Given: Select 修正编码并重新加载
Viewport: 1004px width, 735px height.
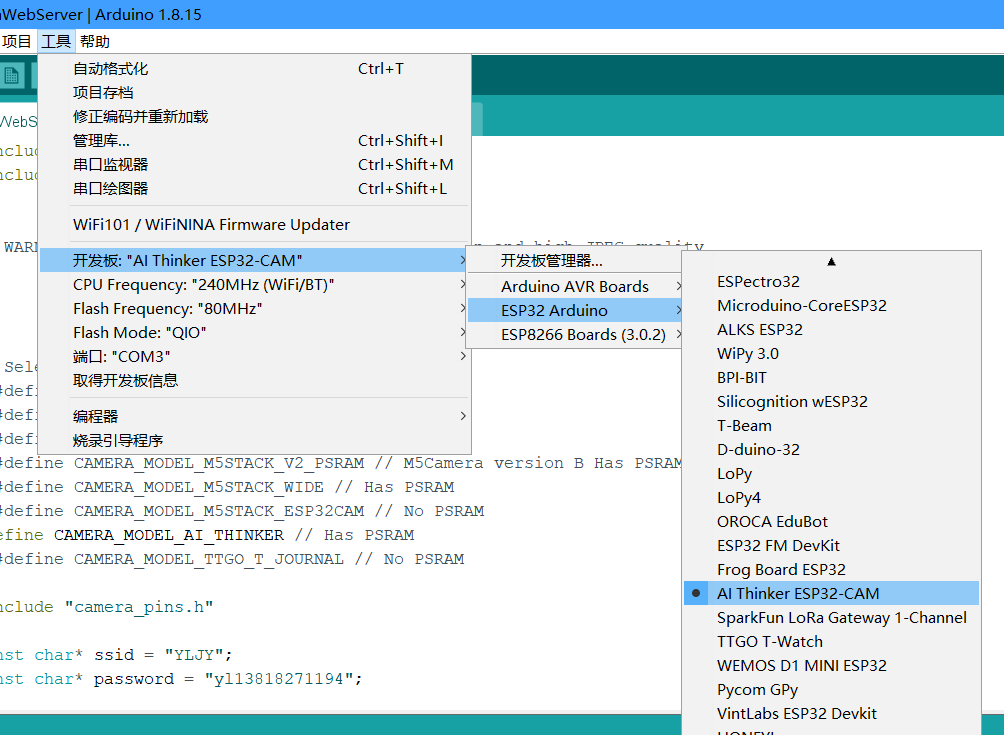Looking at the screenshot, I should pyautogui.click(x=255, y=117).
